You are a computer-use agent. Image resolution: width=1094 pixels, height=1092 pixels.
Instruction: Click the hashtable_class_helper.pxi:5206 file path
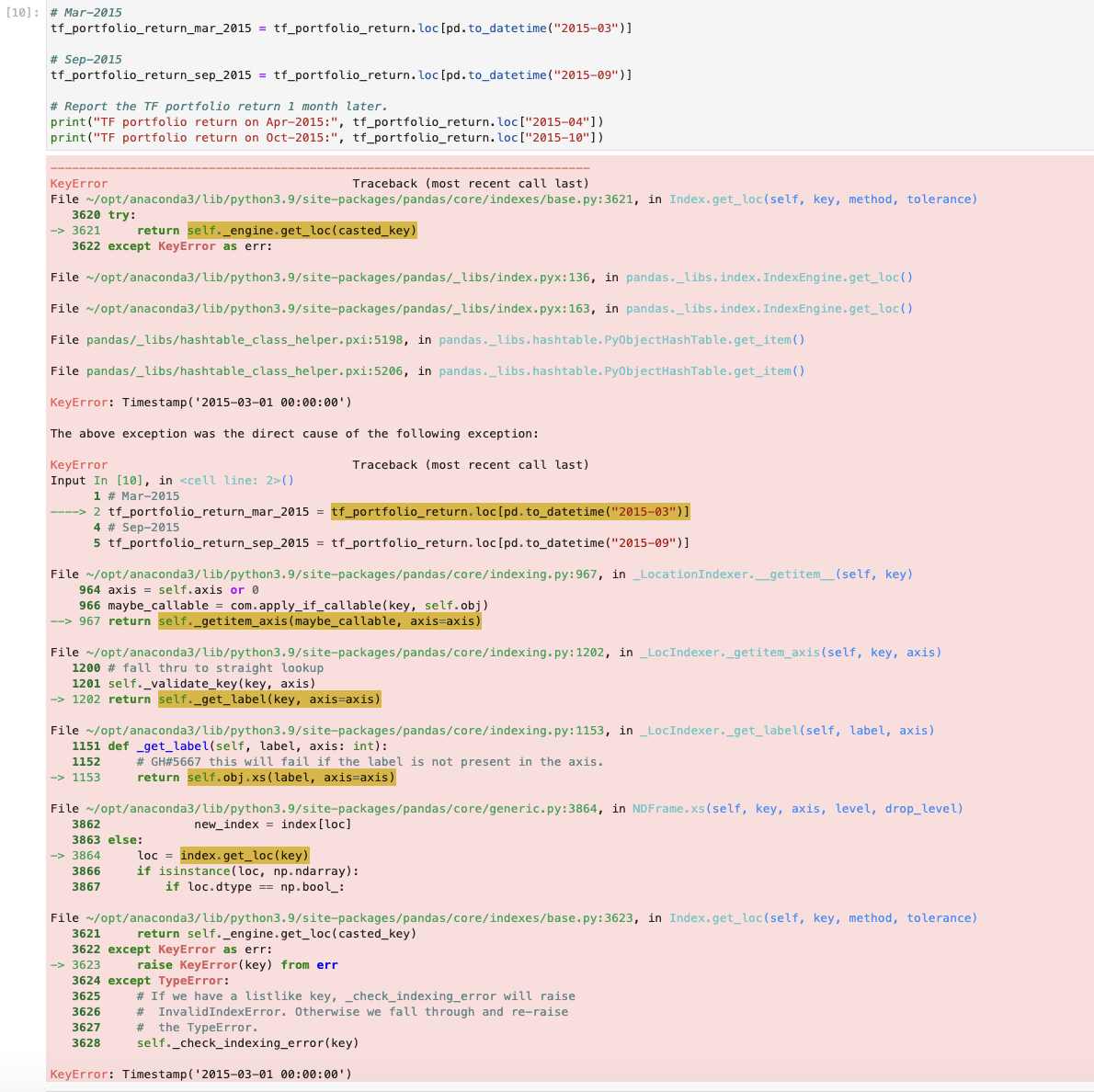245,371
